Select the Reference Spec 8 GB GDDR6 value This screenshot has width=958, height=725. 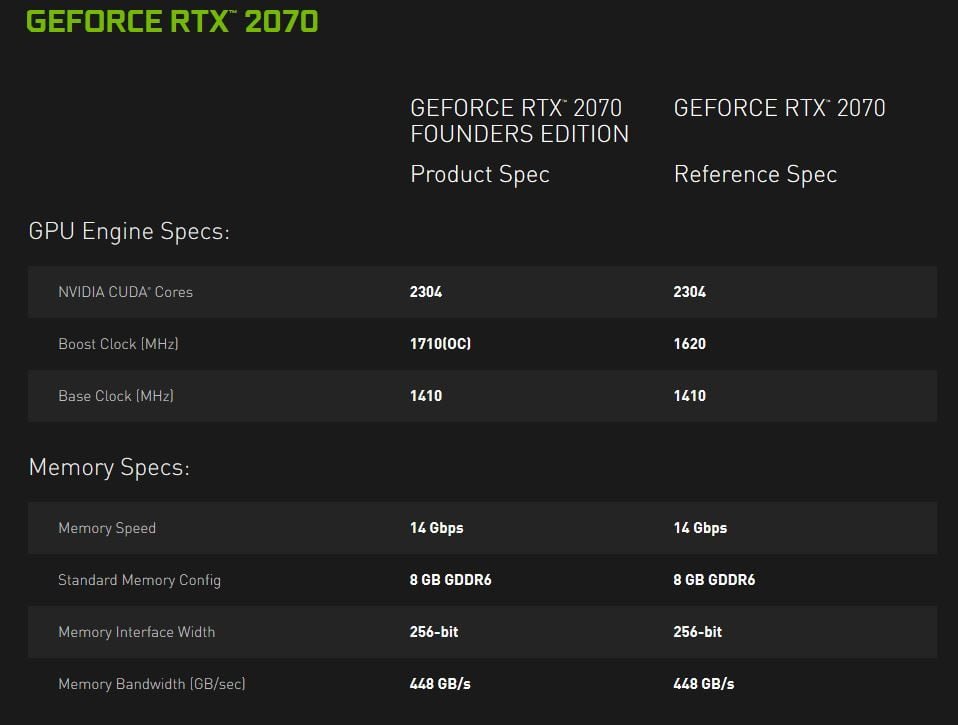(x=714, y=580)
